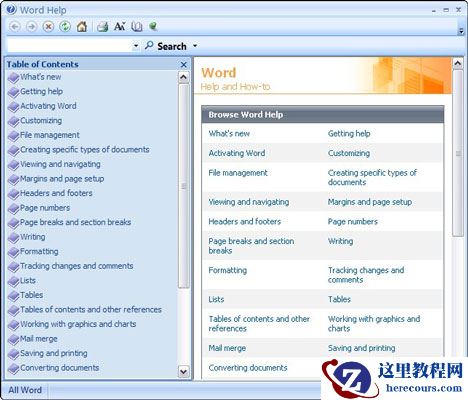
Task: Open the toolbar options arrow at right
Action: (x=461, y=31)
